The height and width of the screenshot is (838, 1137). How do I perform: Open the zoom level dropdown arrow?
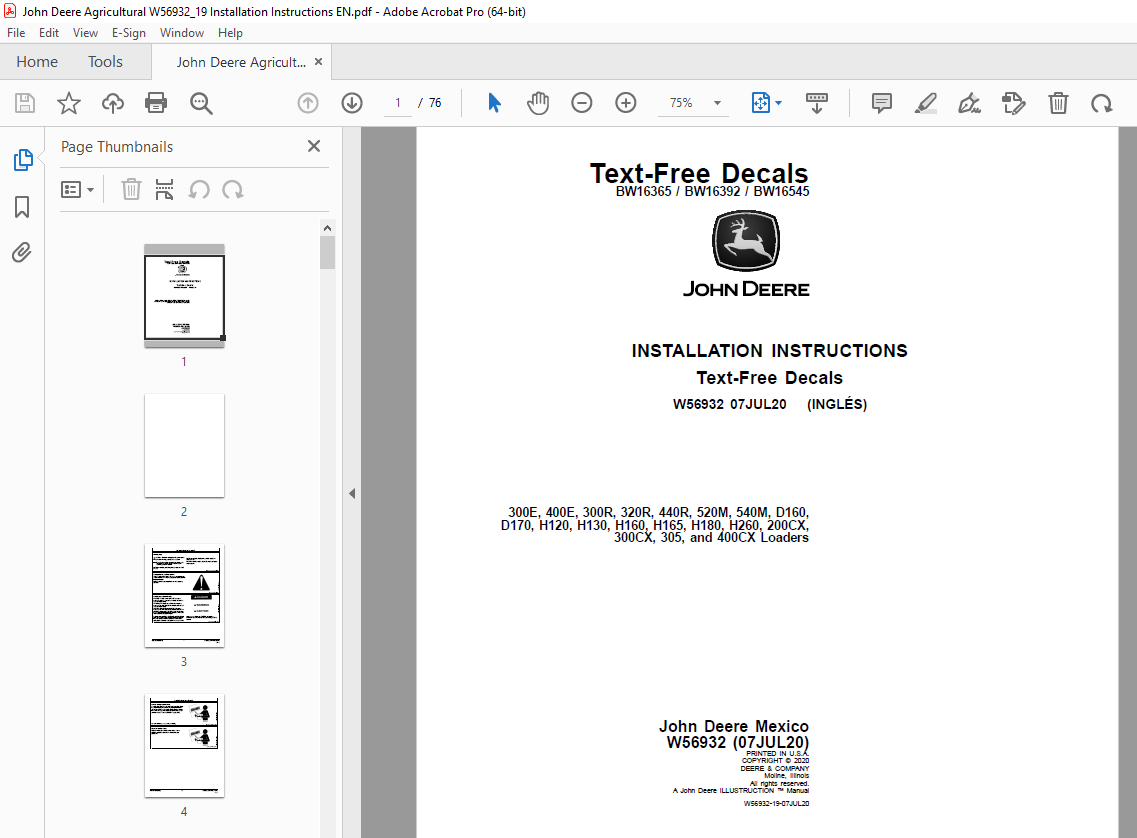(x=717, y=103)
